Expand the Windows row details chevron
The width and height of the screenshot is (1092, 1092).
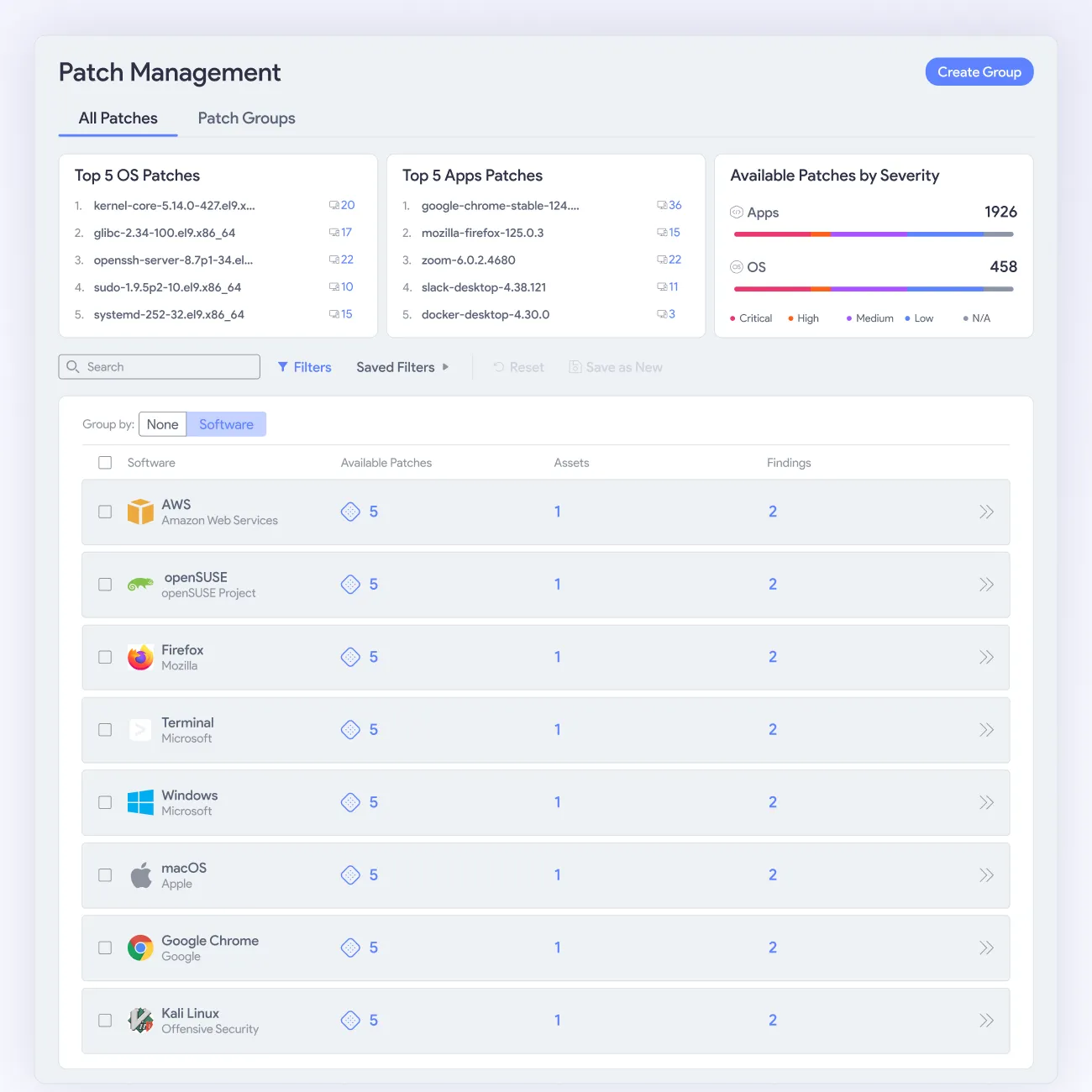[986, 802]
